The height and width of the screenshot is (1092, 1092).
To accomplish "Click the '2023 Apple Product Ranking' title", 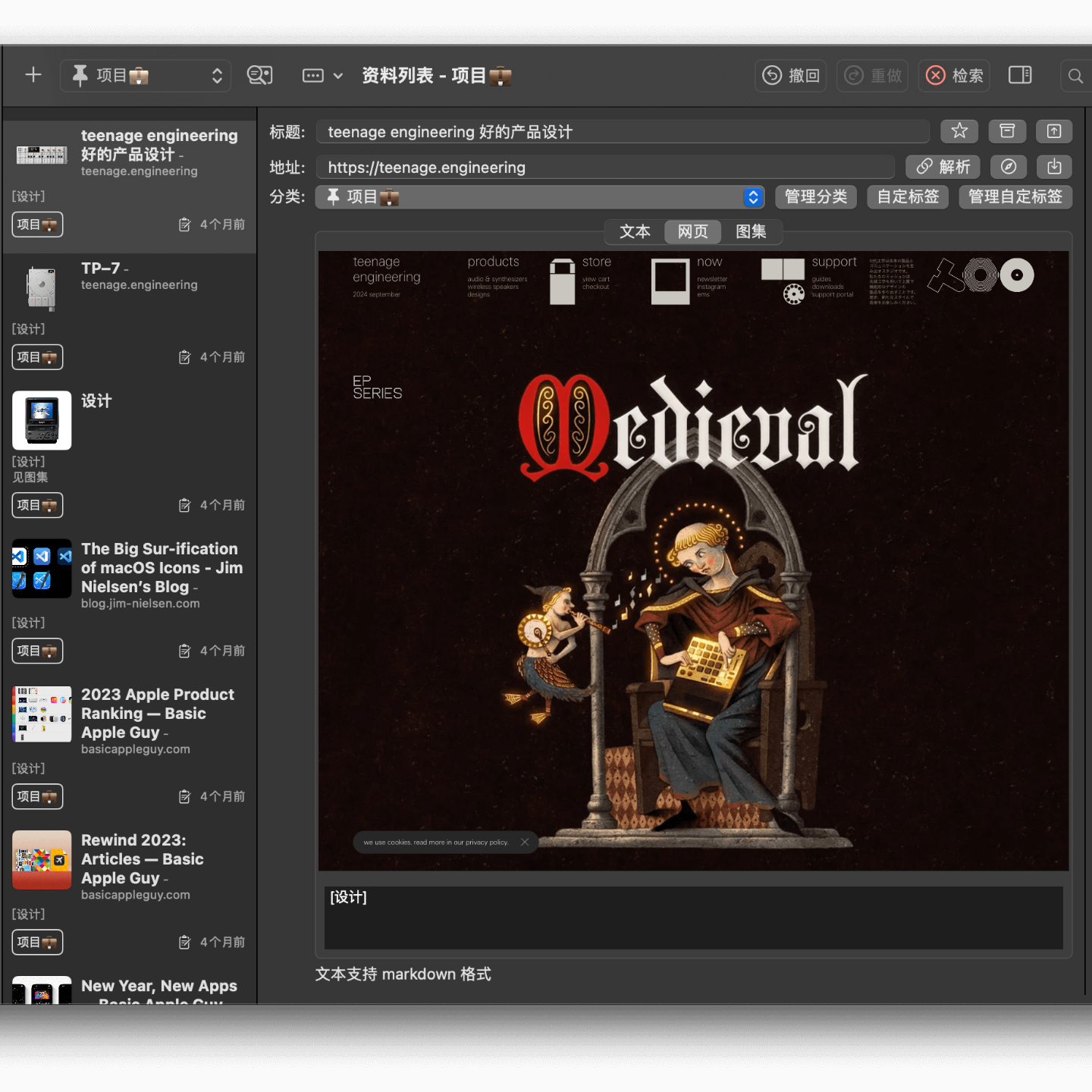I will coord(158,713).
